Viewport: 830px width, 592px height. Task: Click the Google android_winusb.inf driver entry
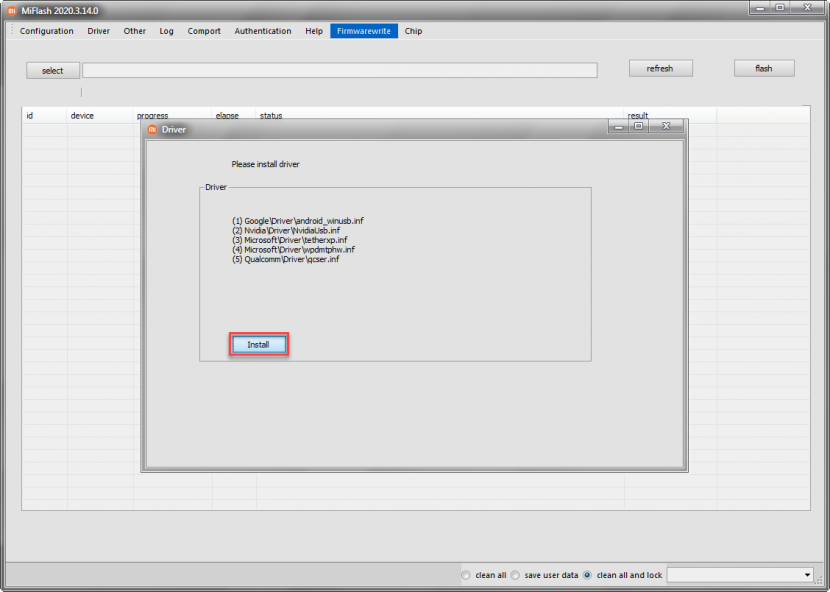(x=298, y=221)
